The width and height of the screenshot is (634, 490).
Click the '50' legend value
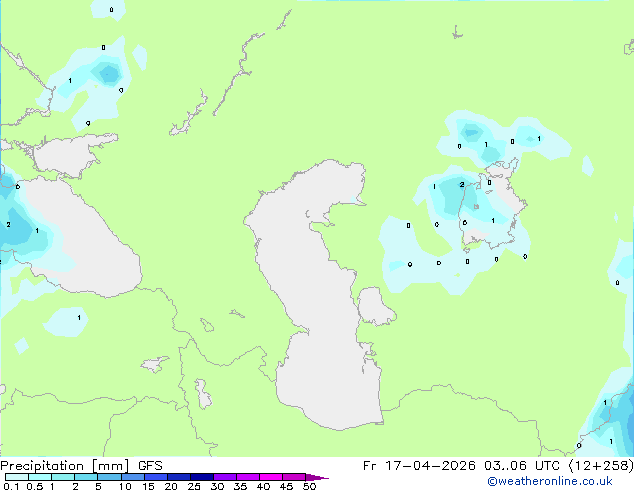(x=309, y=486)
